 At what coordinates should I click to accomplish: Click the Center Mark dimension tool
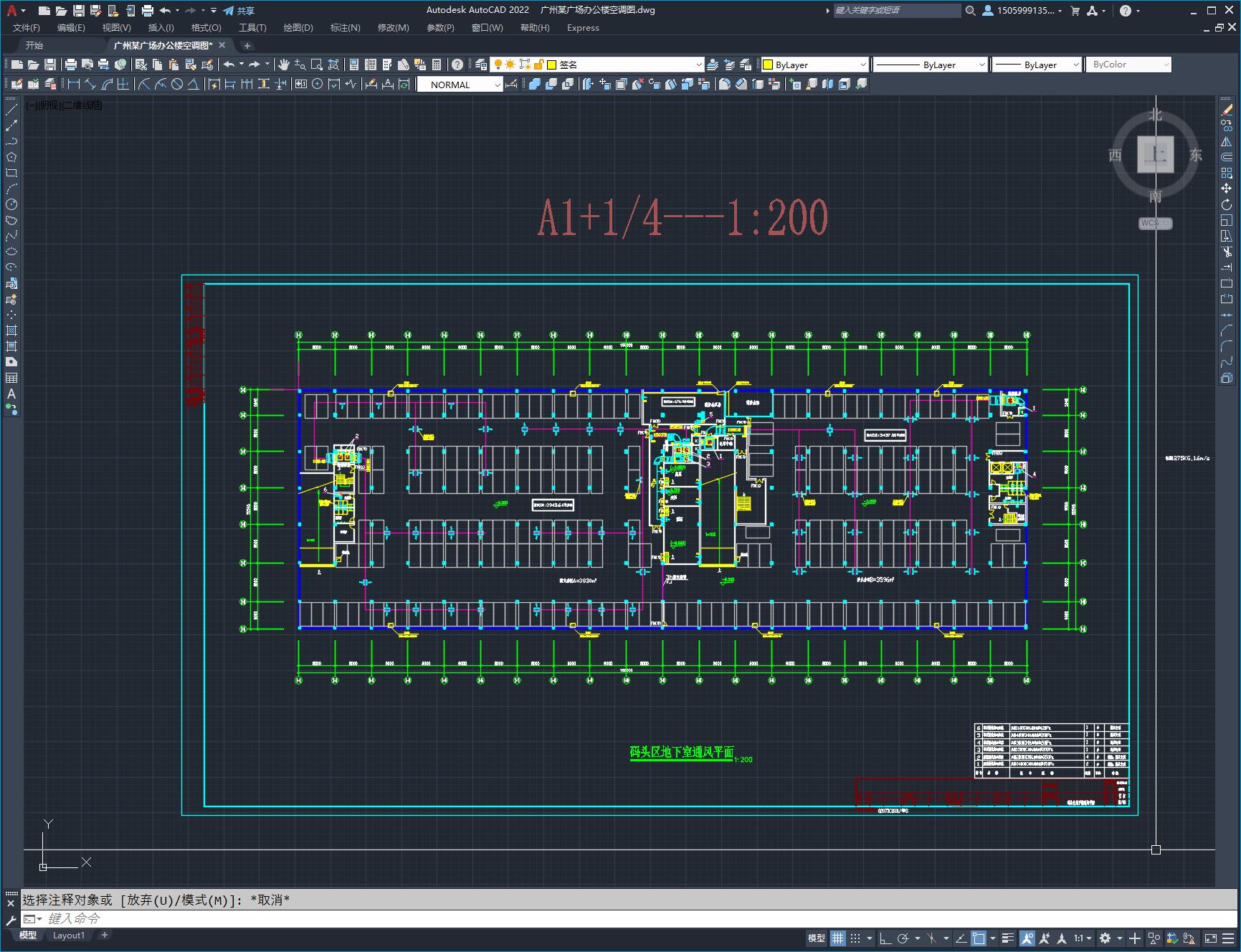(317, 84)
